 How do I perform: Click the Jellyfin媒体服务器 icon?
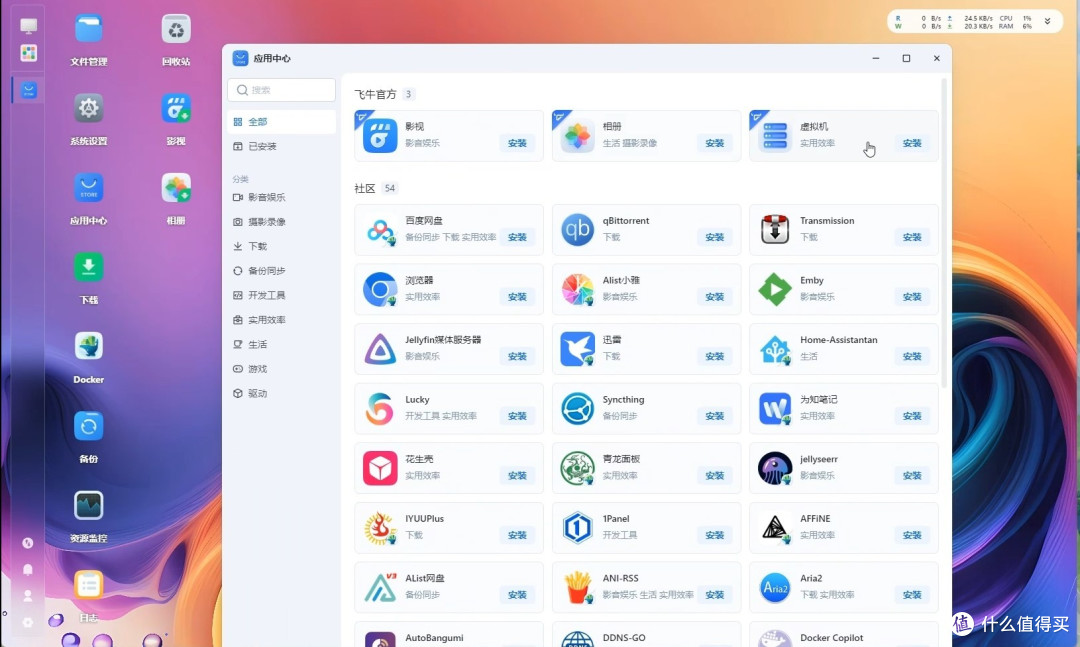coord(380,349)
